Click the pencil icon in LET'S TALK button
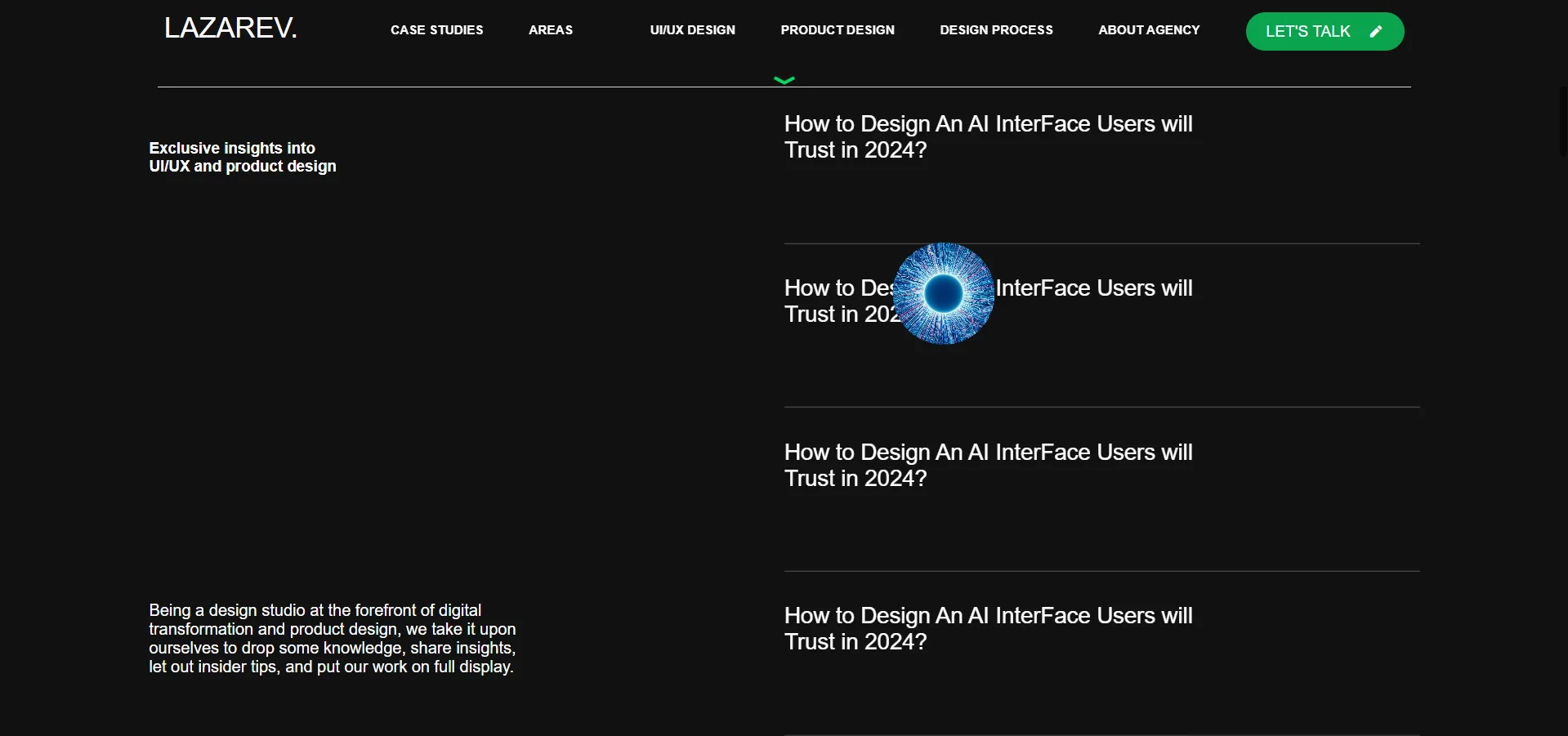The height and width of the screenshot is (736, 1568). tap(1376, 31)
